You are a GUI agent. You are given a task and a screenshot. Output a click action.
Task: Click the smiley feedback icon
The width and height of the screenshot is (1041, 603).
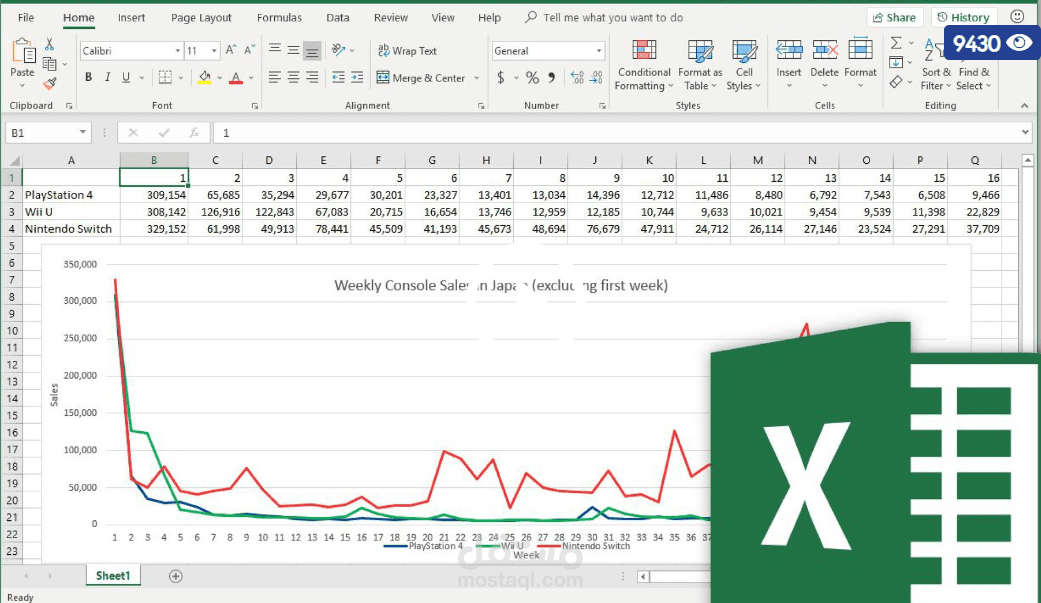(1017, 17)
